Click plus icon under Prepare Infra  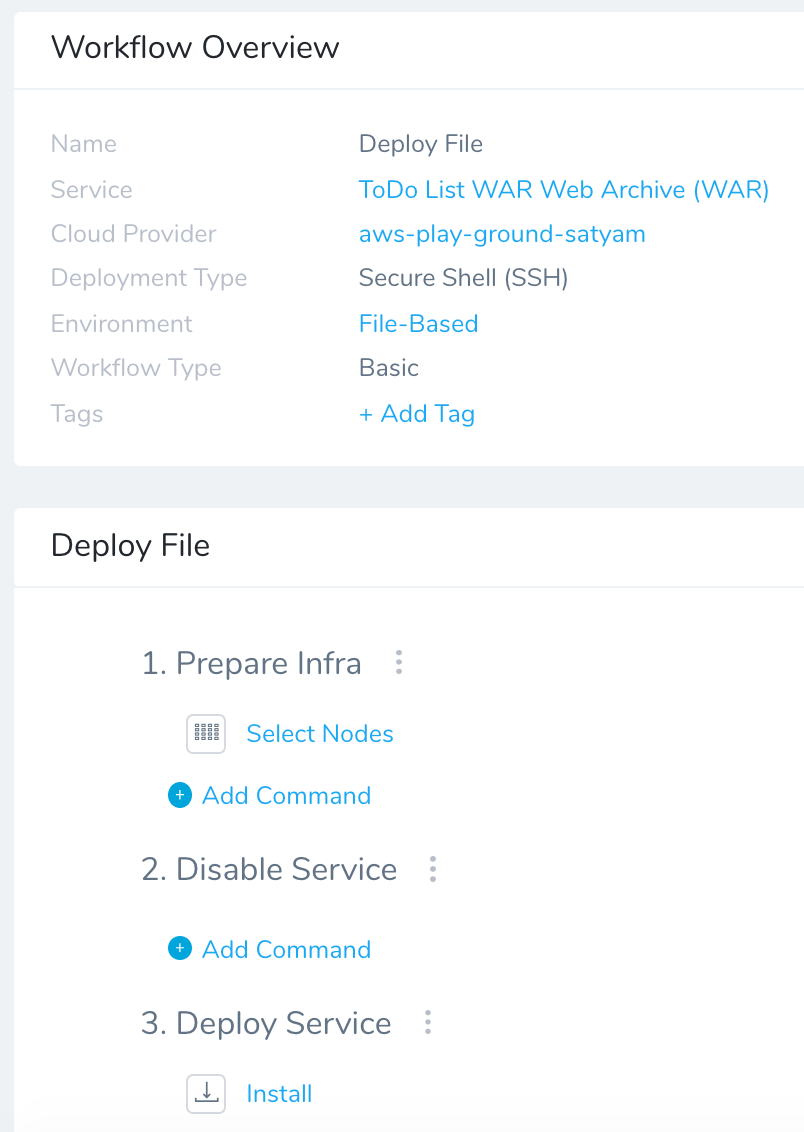click(180, 796)
